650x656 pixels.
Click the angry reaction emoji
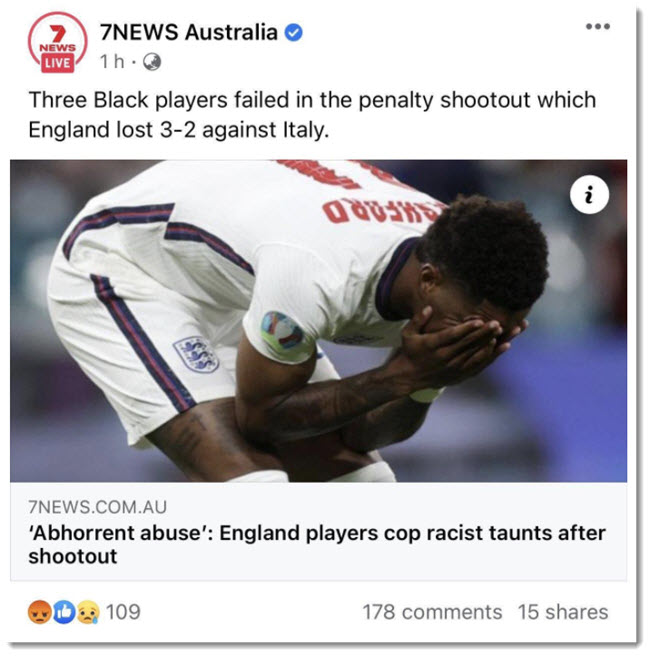tap(40, 612)
